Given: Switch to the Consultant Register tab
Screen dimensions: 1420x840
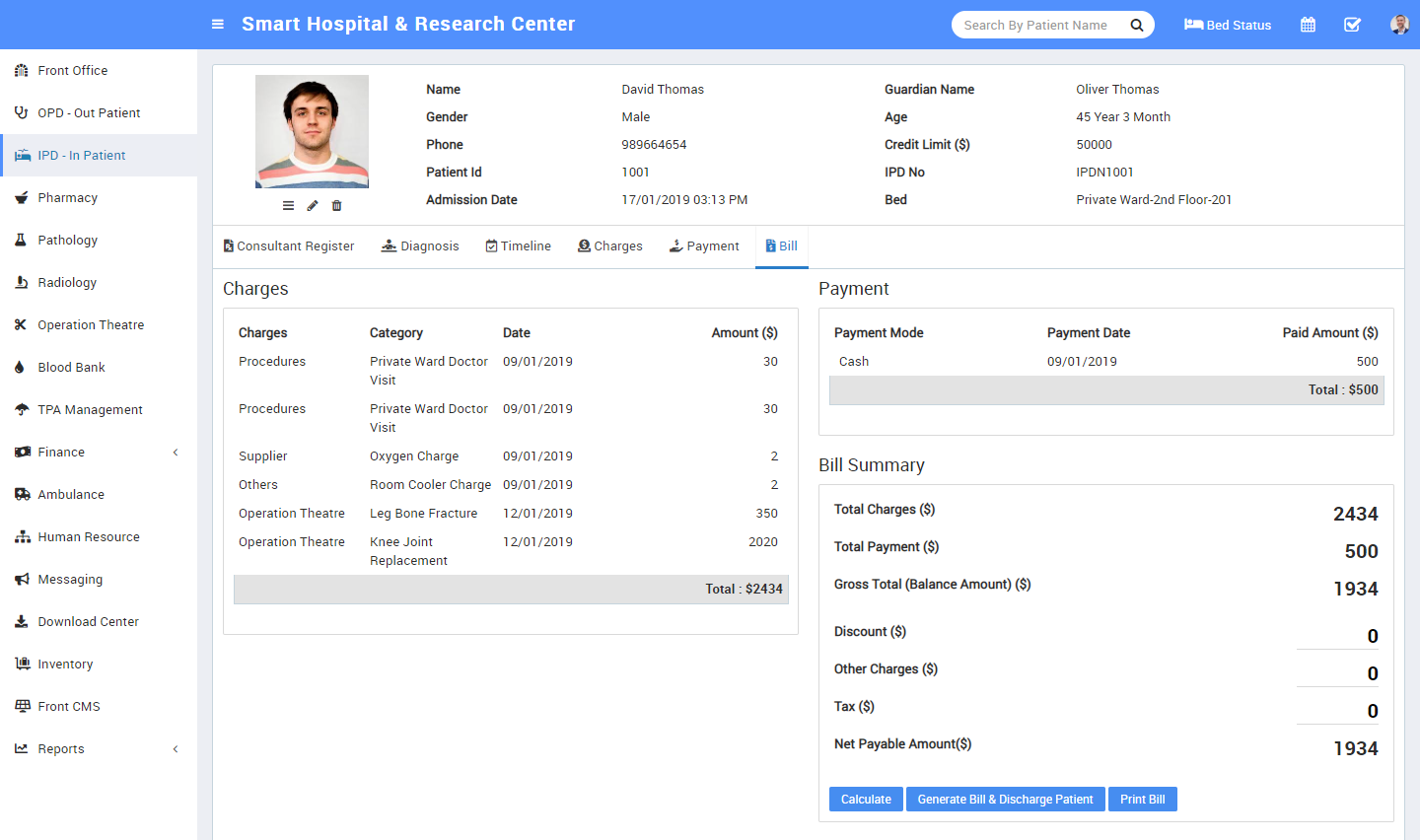Looking at the screenshot, I should pyautogui.click(x=289, y=246).
